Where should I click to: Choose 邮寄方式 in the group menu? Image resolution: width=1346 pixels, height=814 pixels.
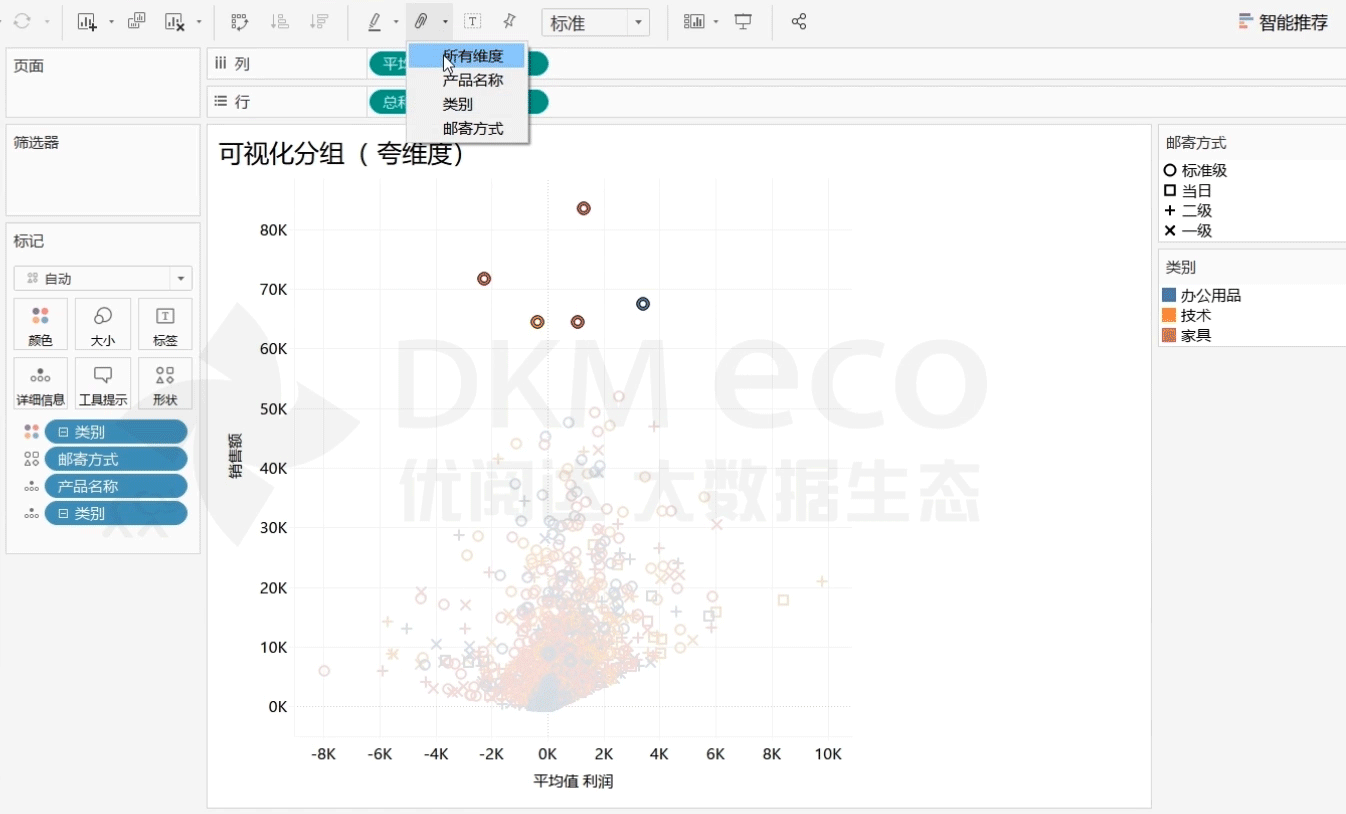click(472, 129)
